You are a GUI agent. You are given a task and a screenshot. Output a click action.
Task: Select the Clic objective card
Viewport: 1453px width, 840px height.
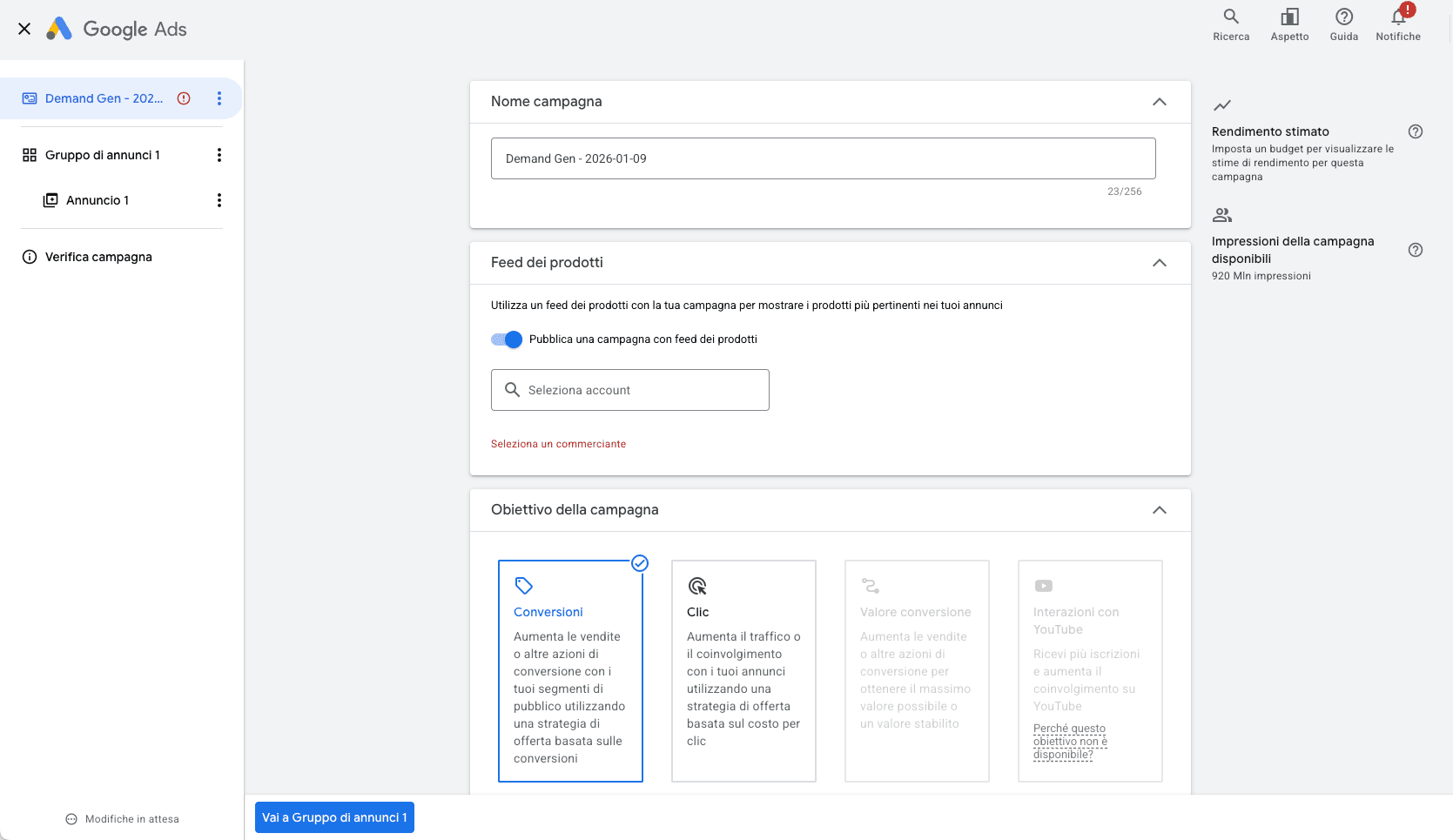pos(743,671)
